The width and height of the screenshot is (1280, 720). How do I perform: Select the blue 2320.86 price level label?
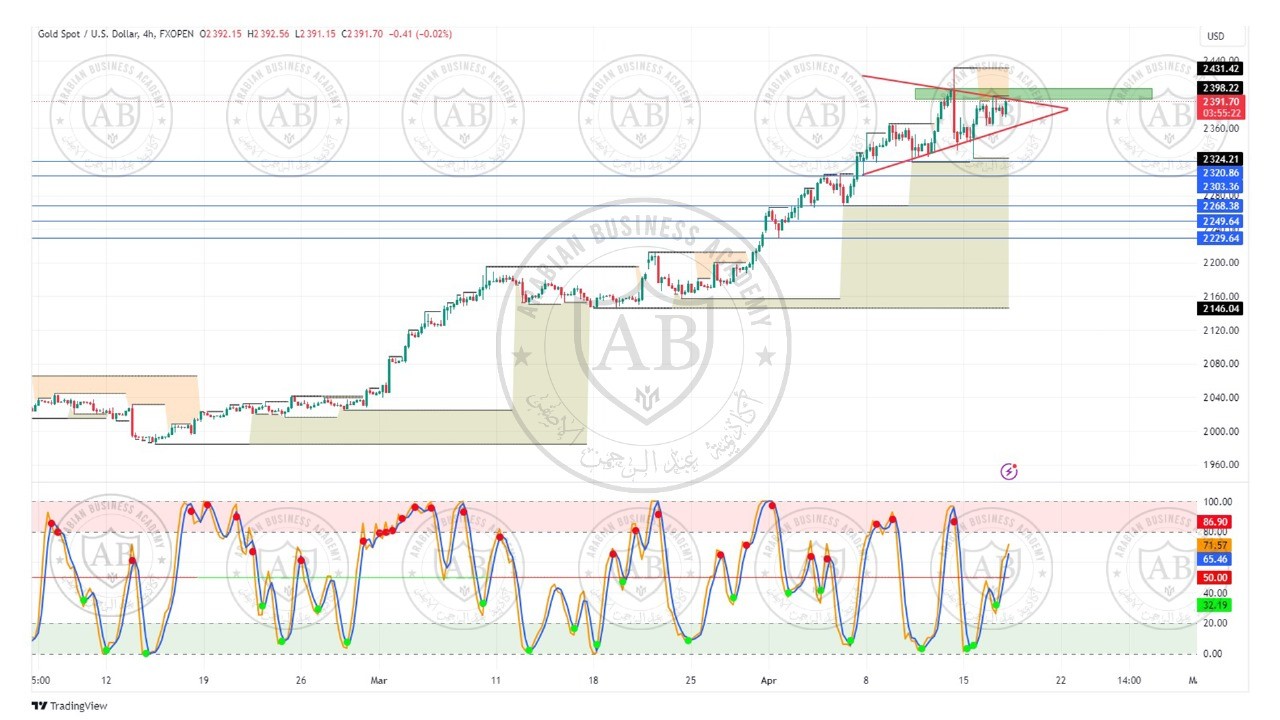(1220, 173)
